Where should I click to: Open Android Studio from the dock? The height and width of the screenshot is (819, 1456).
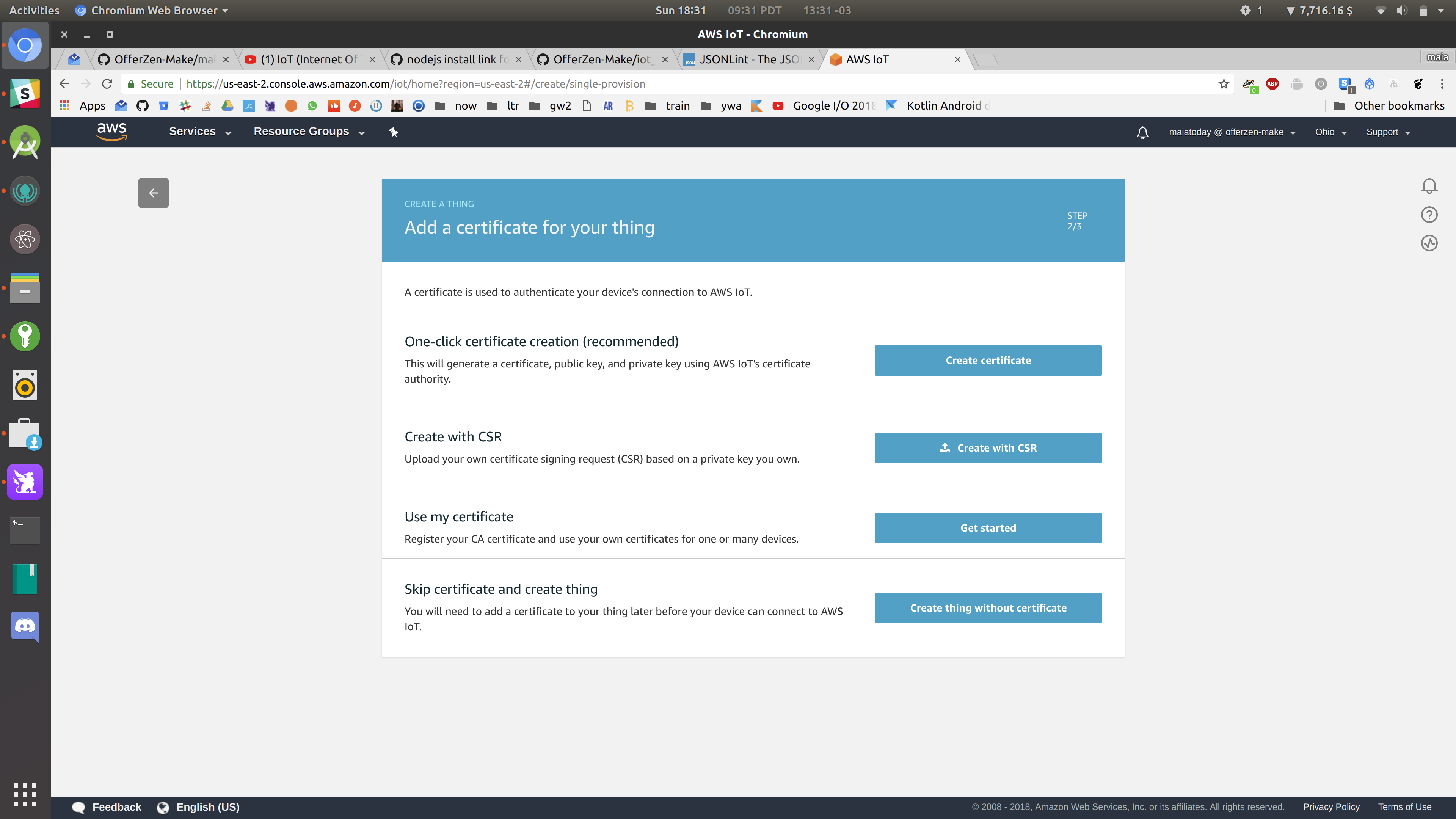click(25, 142)
